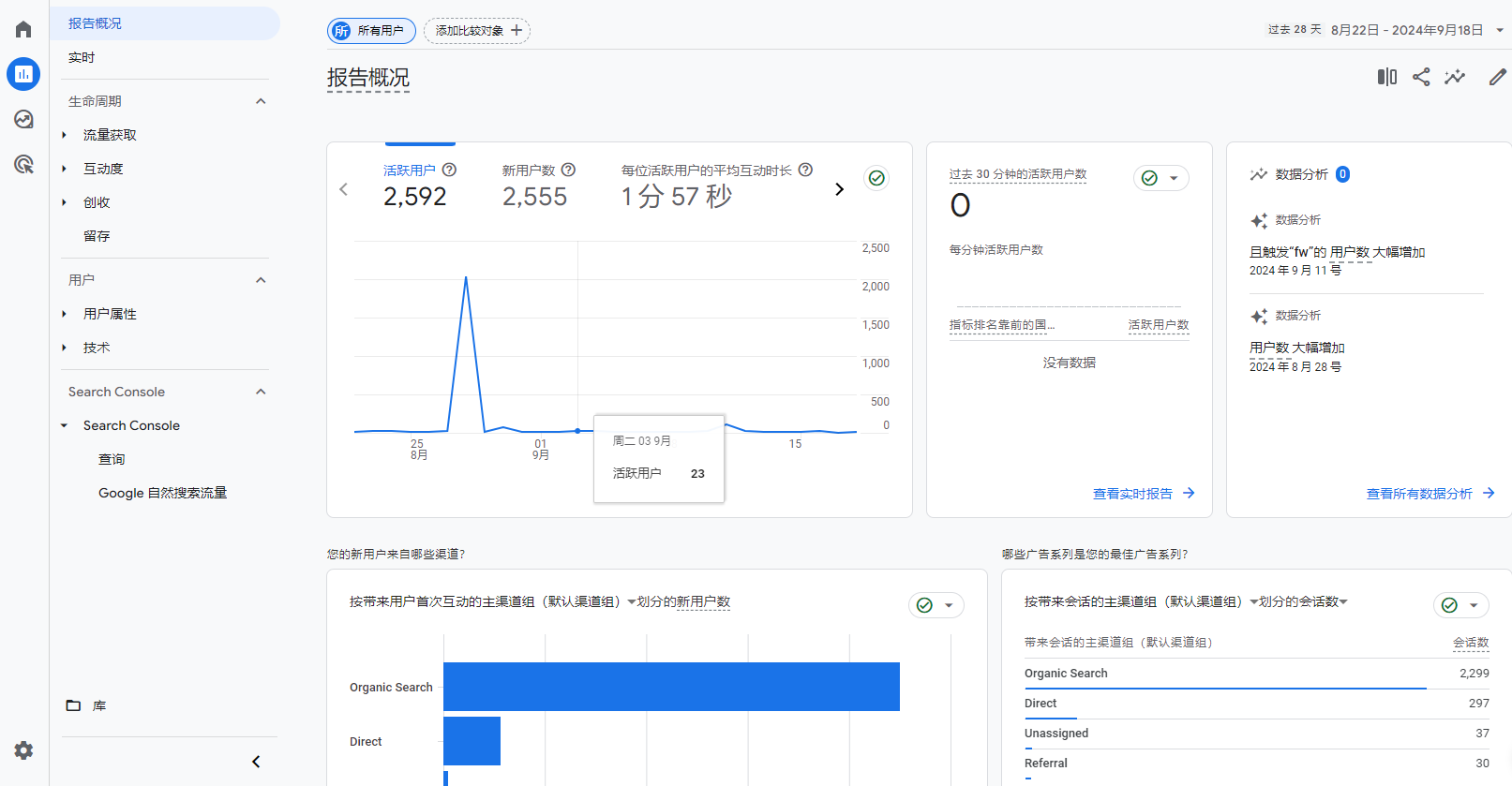This screenshot has height=786, width=1512.
Task: Click 添加比较对象 button
Action: 477,31
